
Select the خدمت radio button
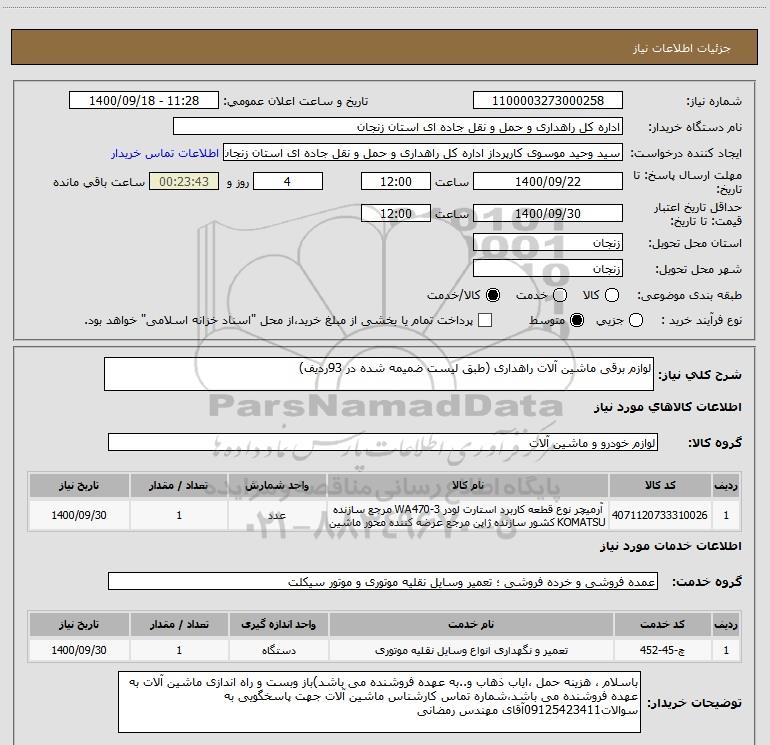[x=560, y=295]
